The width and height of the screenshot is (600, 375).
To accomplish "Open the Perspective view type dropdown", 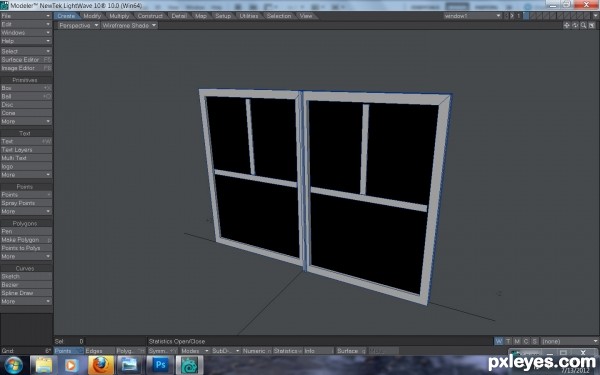I will tap(78, 25).
